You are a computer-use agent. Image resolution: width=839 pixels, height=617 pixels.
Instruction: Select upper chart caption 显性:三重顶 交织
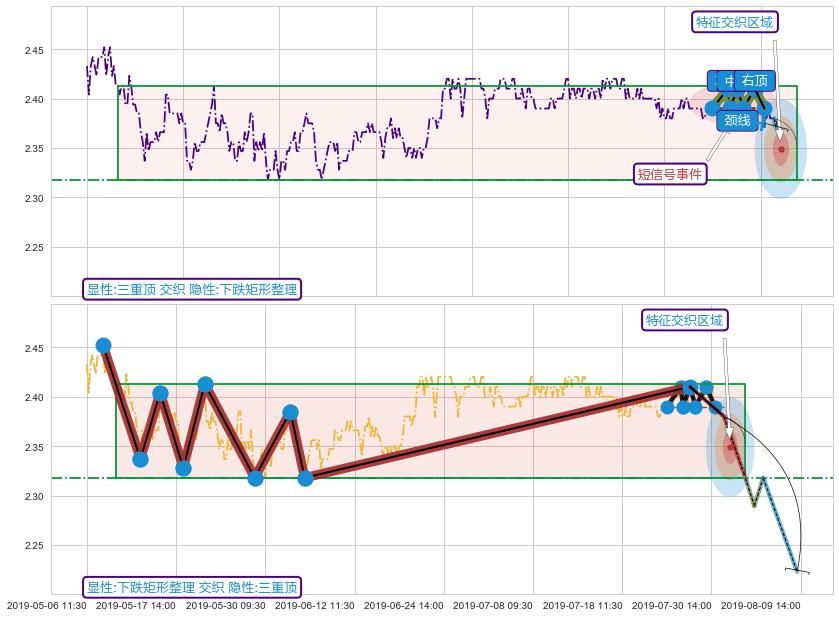[191, 289]
